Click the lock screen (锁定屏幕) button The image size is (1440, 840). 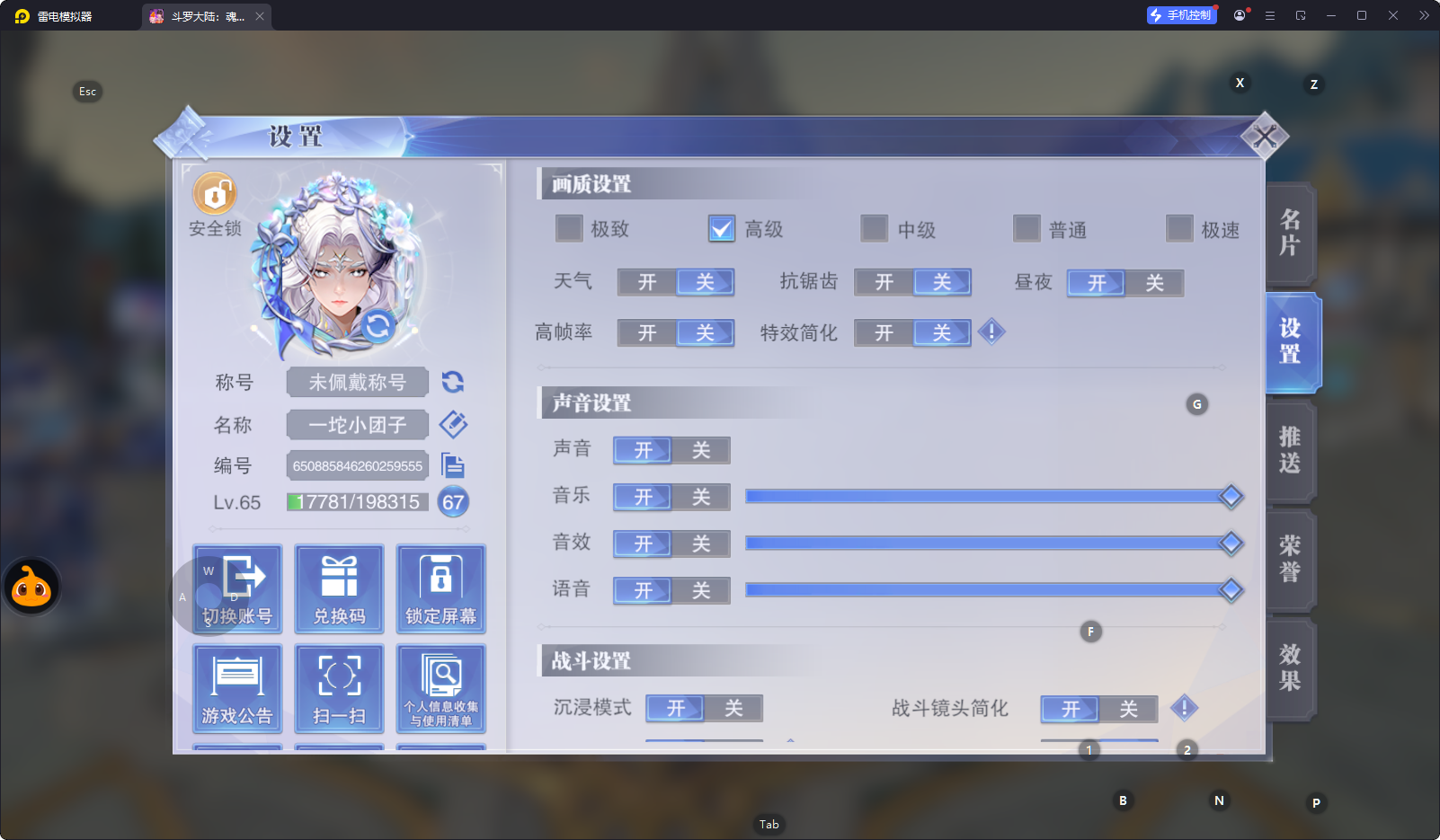click(441, 589)
